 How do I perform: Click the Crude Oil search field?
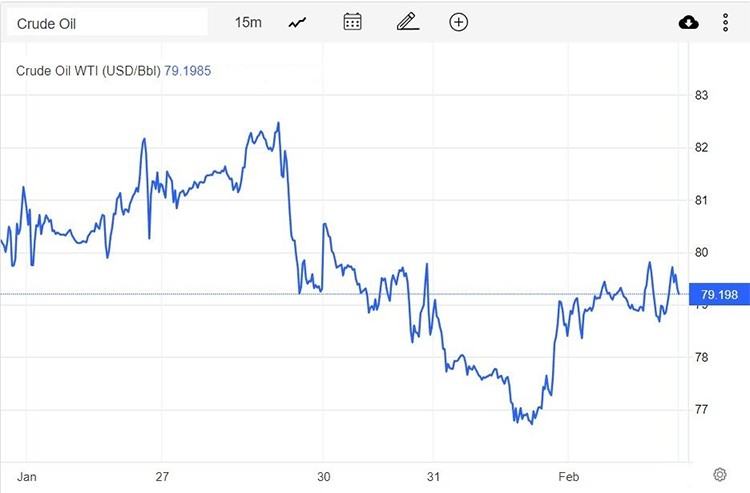(x=106, y=23)
